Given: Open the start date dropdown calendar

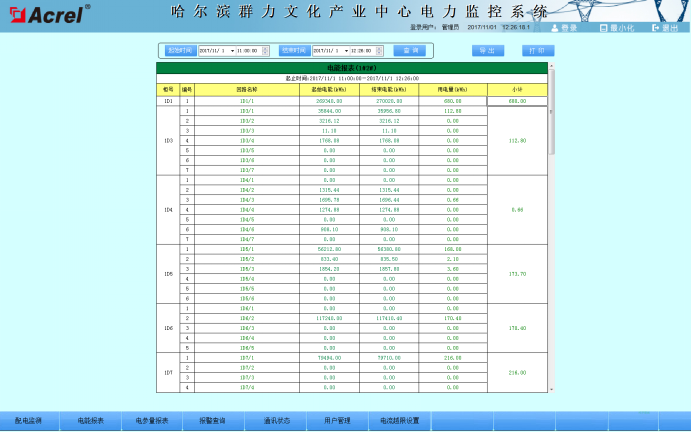Looking at the screenshot, I should (x=232, y=51).
